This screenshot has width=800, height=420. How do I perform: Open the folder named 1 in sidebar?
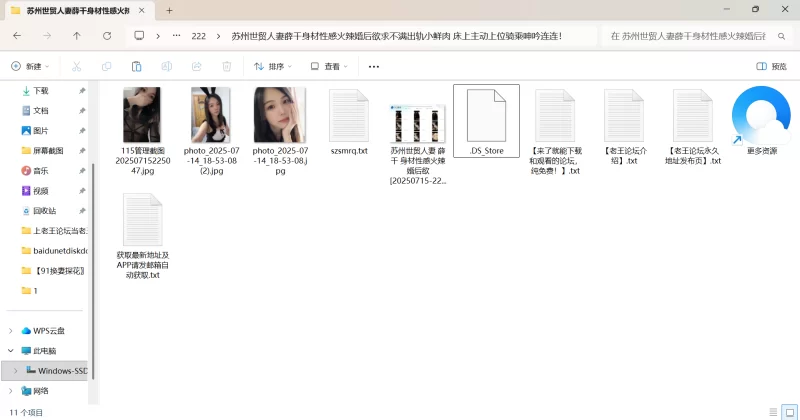pyautogui.click(x=35, y=291)
